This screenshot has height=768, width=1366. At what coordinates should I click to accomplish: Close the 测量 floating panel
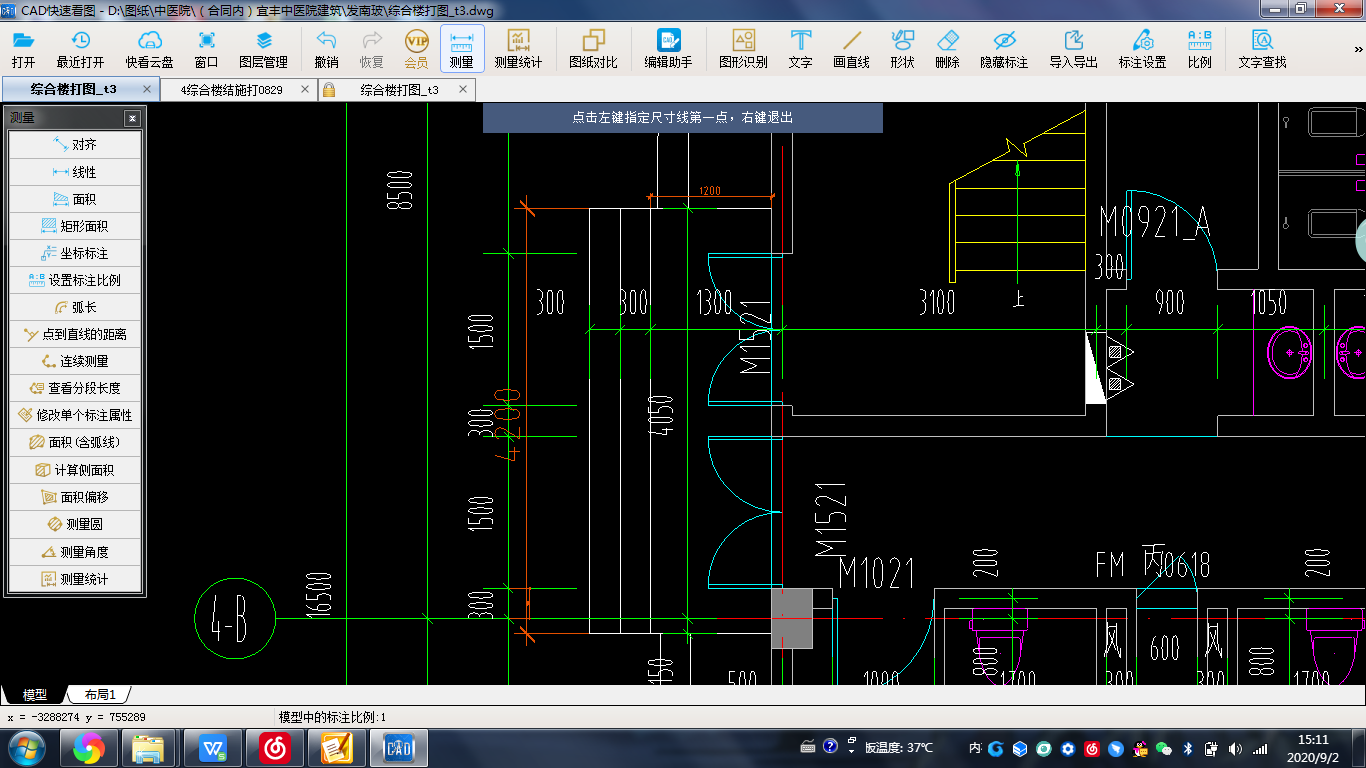click(x=132, y=118)
